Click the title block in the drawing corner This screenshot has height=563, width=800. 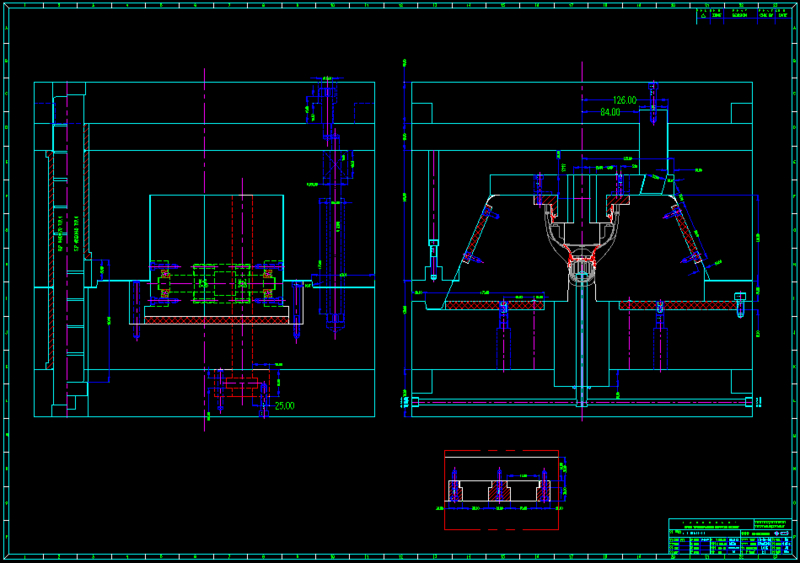coord(730,536)
